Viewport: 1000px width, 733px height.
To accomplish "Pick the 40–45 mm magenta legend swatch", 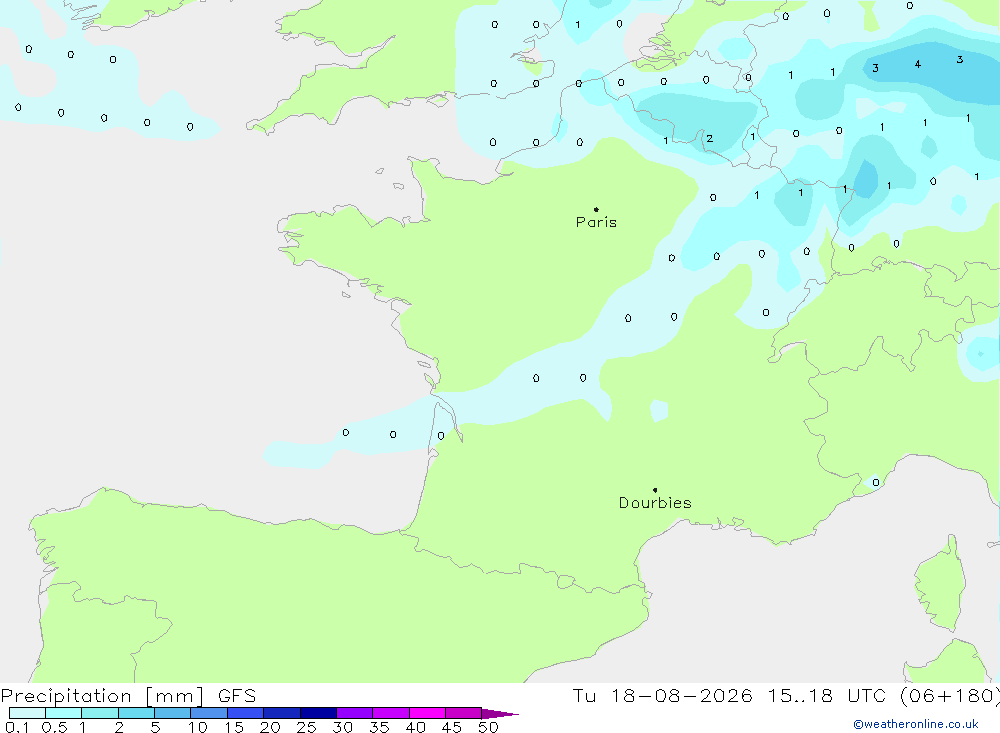I will [427, 713].
